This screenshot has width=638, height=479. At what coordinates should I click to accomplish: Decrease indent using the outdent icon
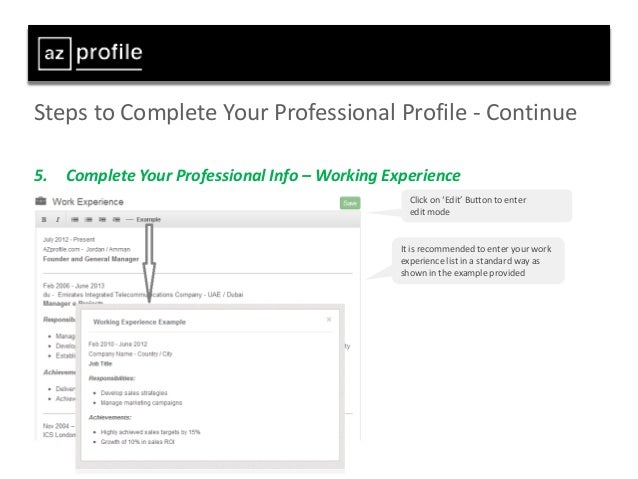coord(103,220)
